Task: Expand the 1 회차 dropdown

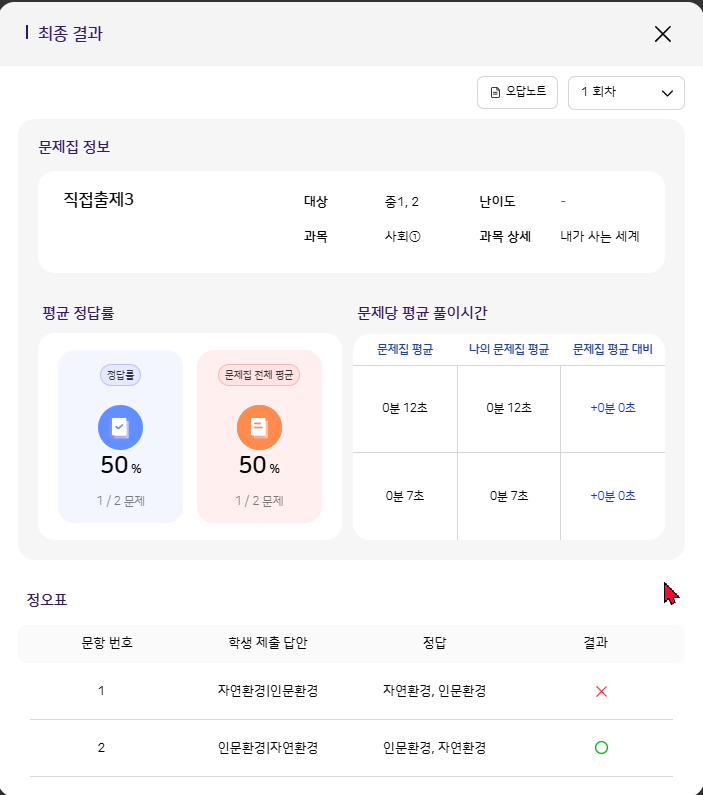Action: click(626, 92)
